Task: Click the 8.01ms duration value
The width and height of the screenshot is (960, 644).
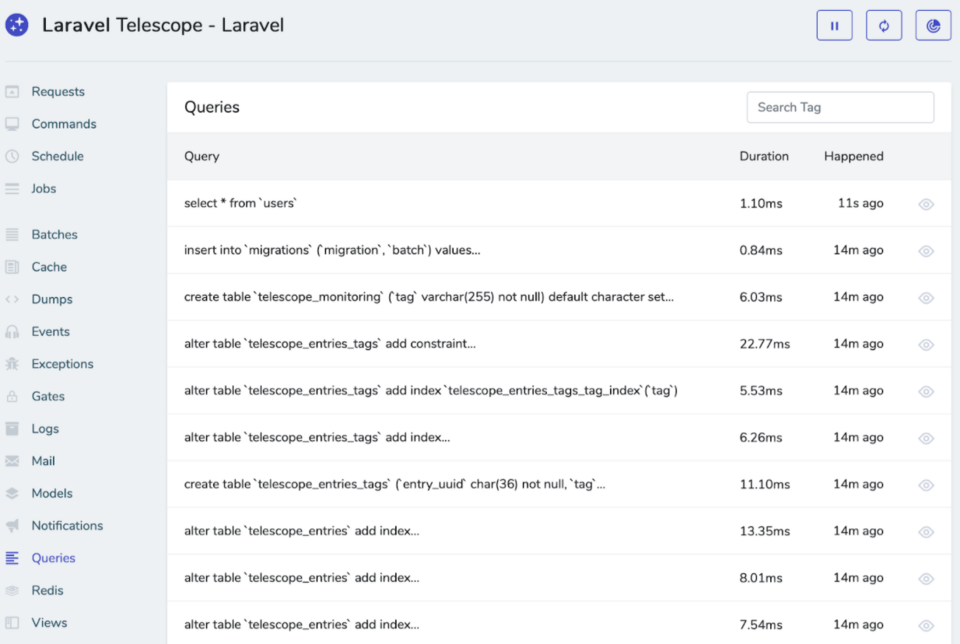Action: [x=760, y=578]
